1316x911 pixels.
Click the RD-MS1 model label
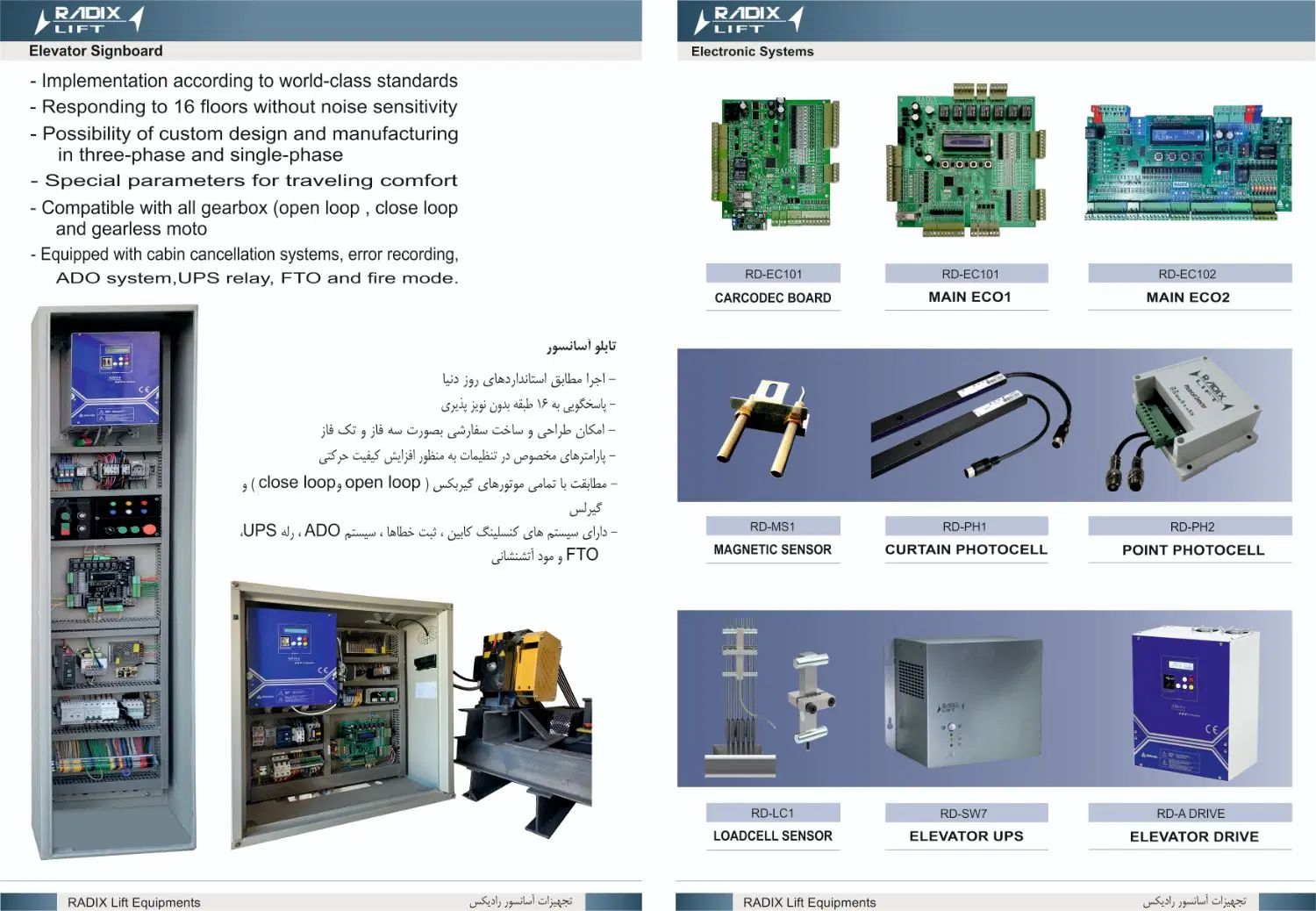point(773,527)
